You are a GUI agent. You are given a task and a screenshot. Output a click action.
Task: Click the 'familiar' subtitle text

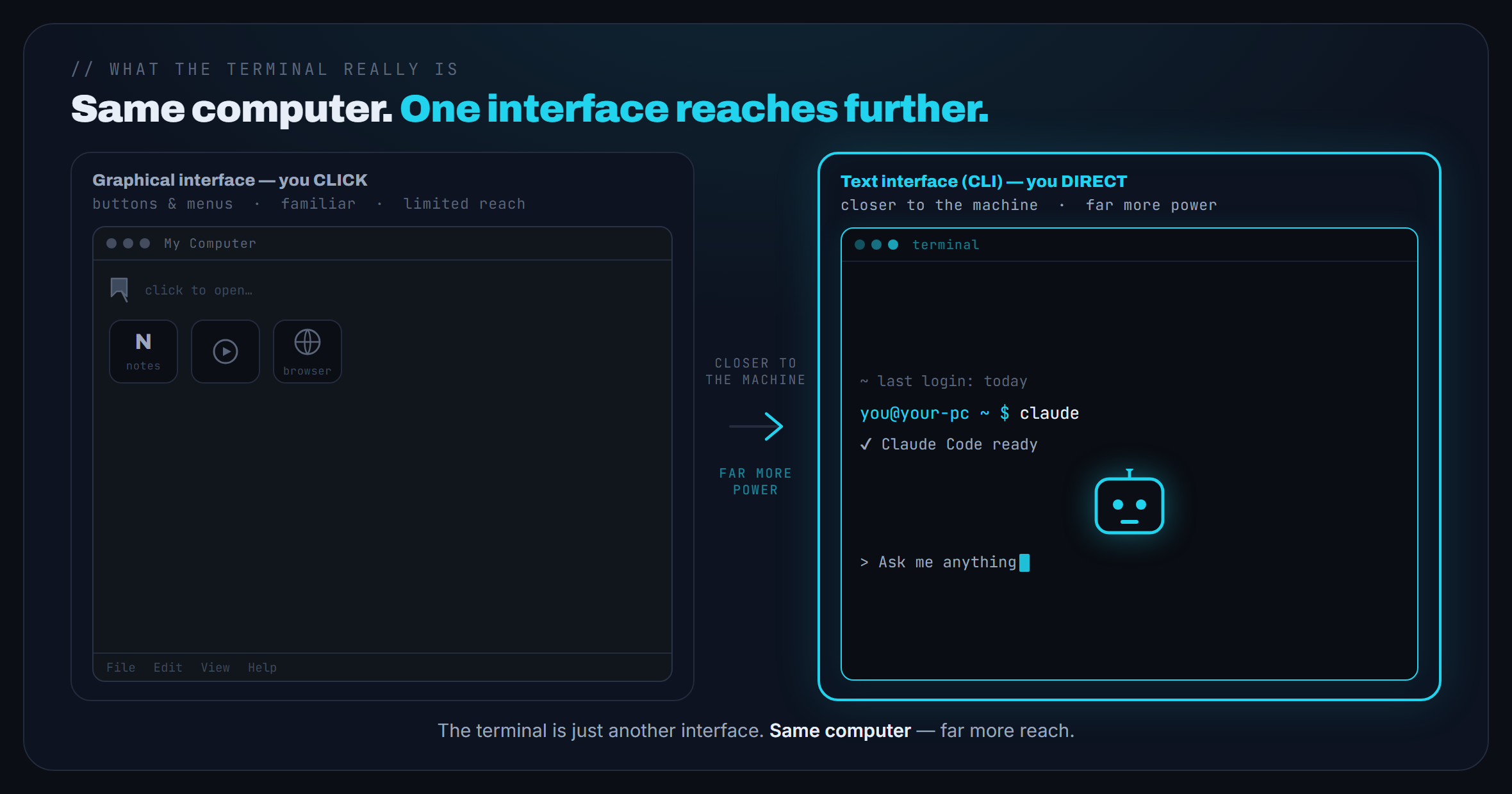[318, 204]
